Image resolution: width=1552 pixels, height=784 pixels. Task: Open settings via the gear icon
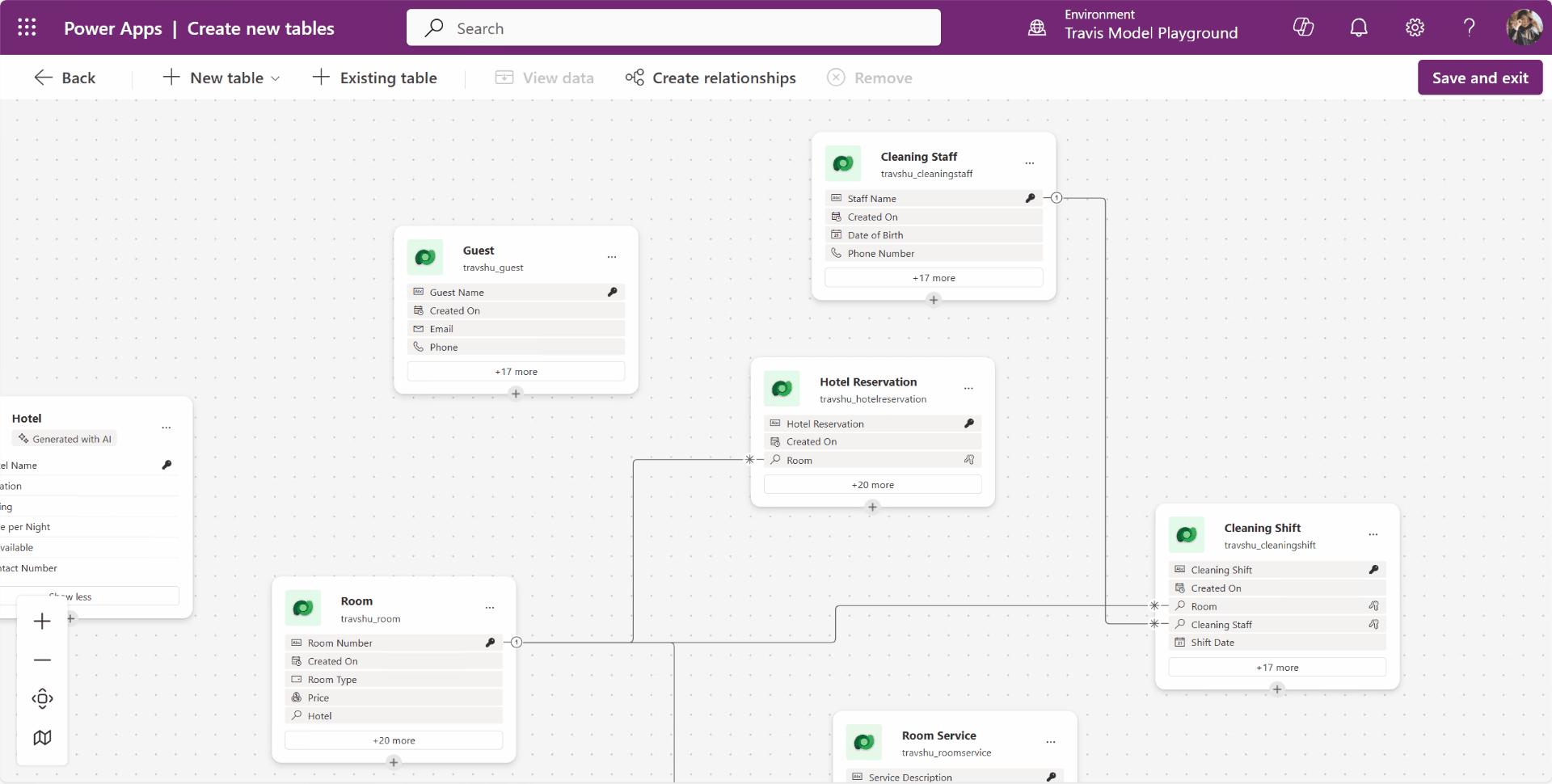[x=1415, y=27]
